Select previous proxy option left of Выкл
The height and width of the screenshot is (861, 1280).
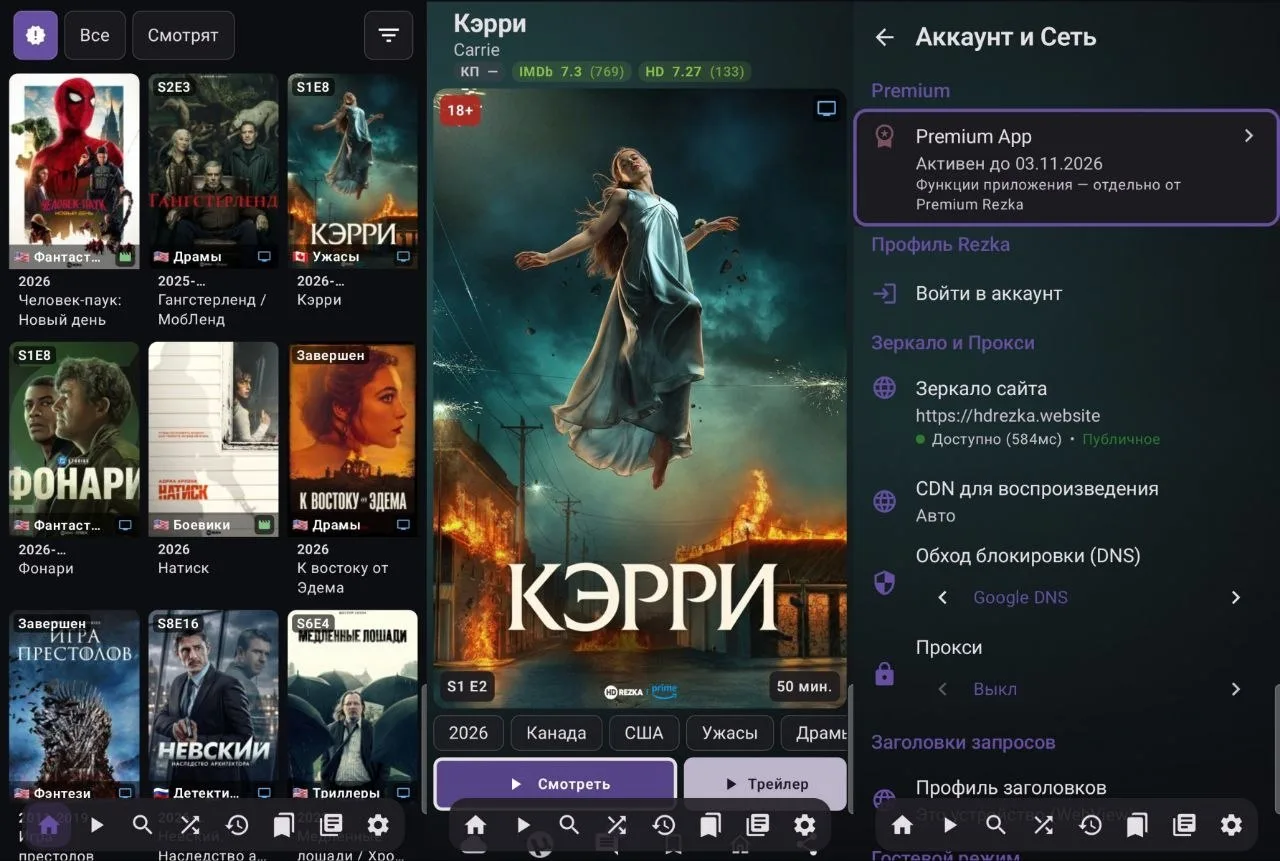pyautogui.click(x=942, y=689)
